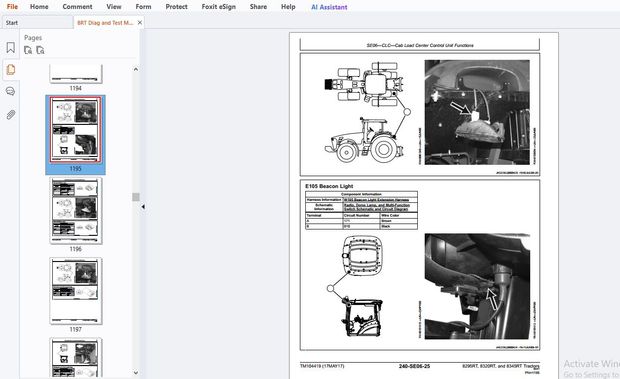Screen dimensions: 620x379
Task: Open the Attachments paperclip panel
Action: click(x=11, y=115)
